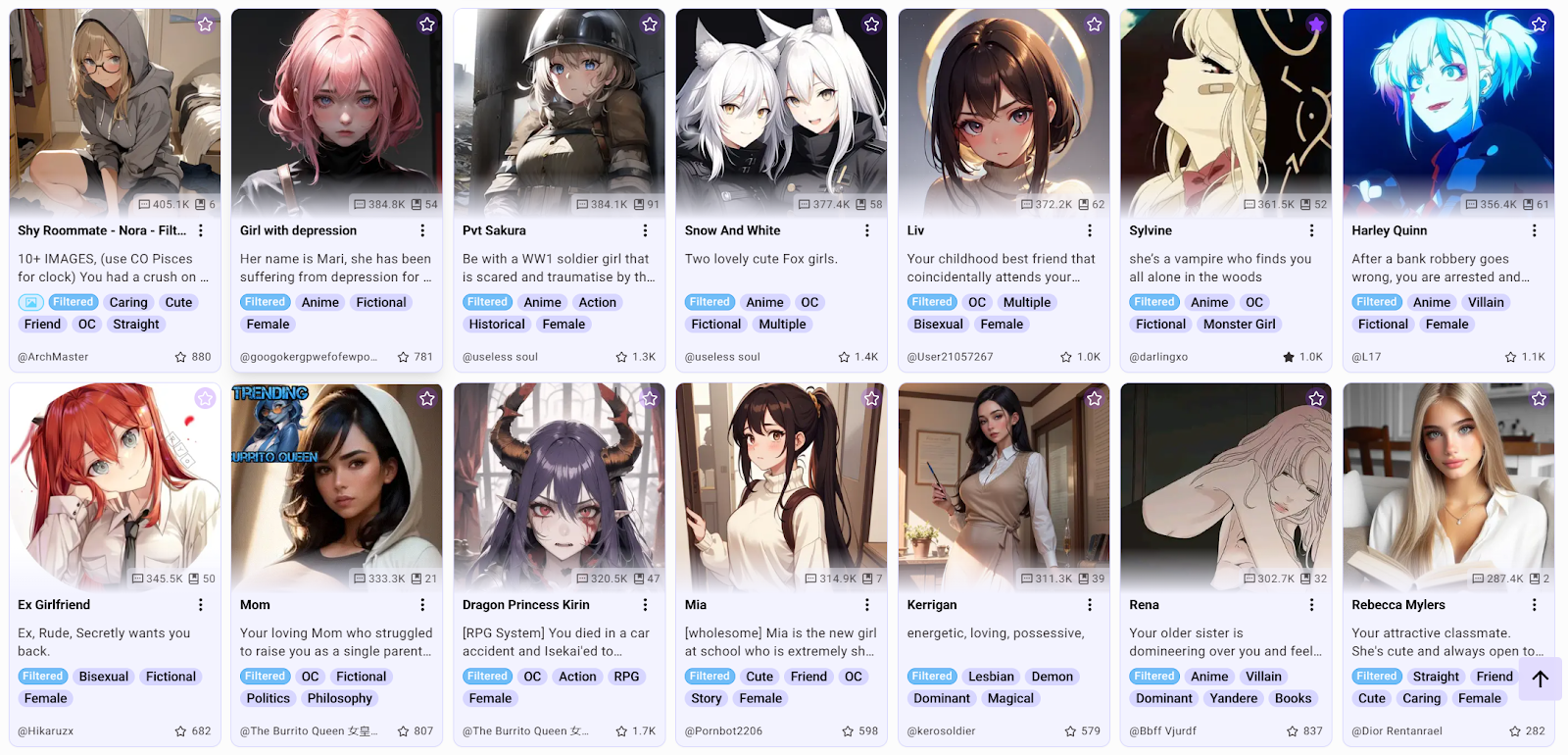This screenshot has width=1568, height=755.
Task: Toggle favorite star on Shy Roommate card image
Action: coord(205,25)
